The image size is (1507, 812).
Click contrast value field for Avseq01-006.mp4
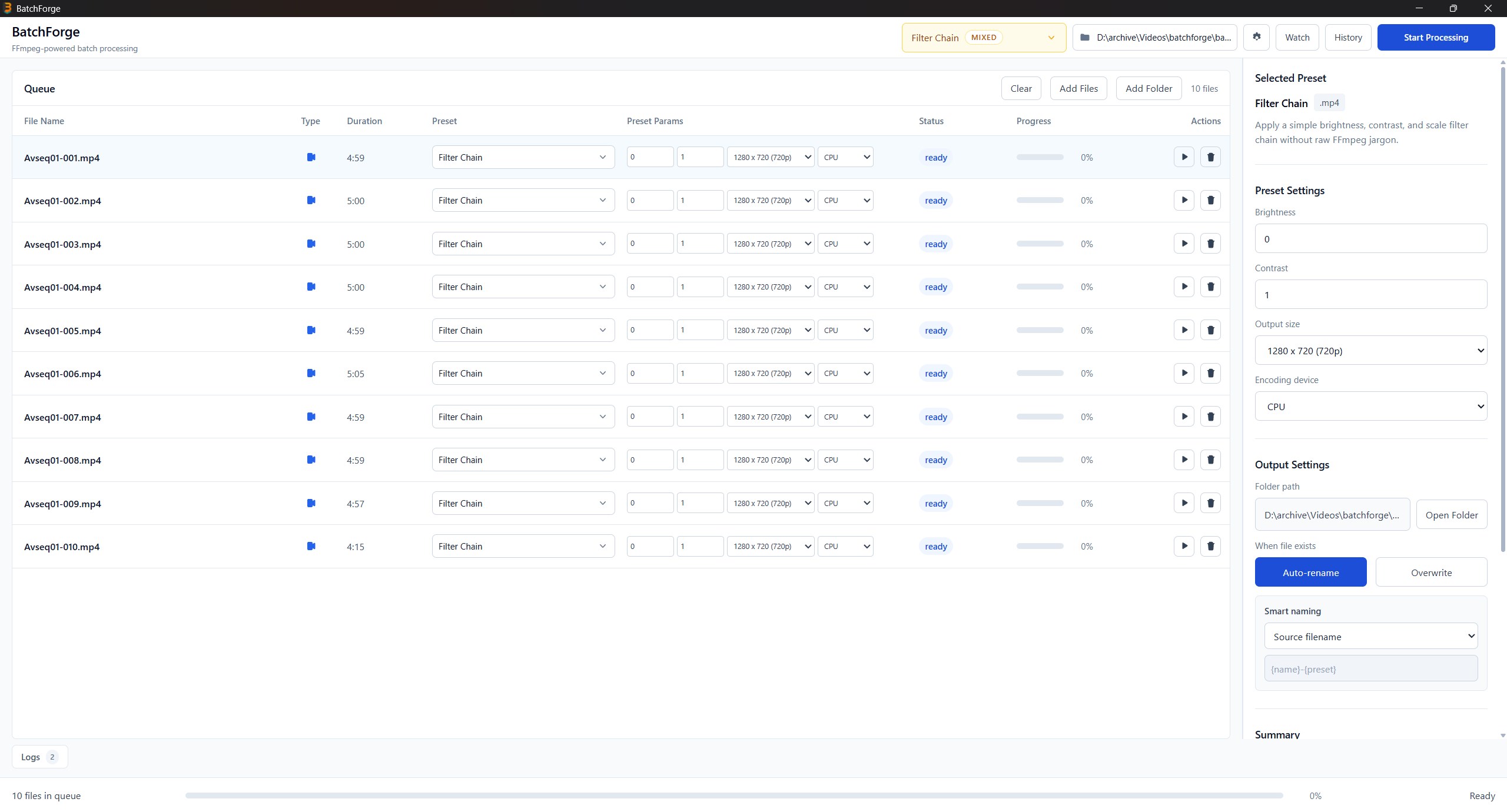pyautogui.click(x=700, y=373)
